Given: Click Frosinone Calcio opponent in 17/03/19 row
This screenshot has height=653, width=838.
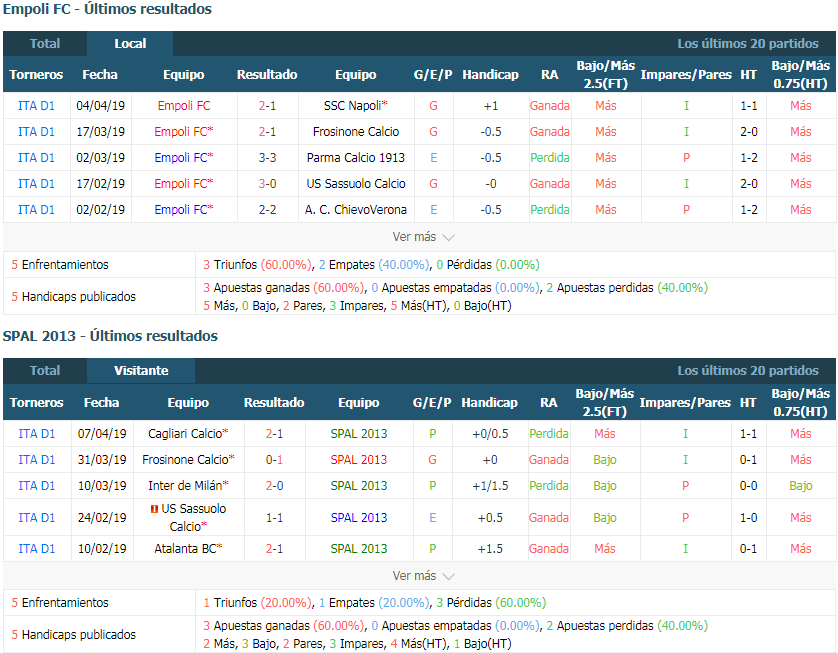Looking at the screenshot, I should (x=356, y=131).
